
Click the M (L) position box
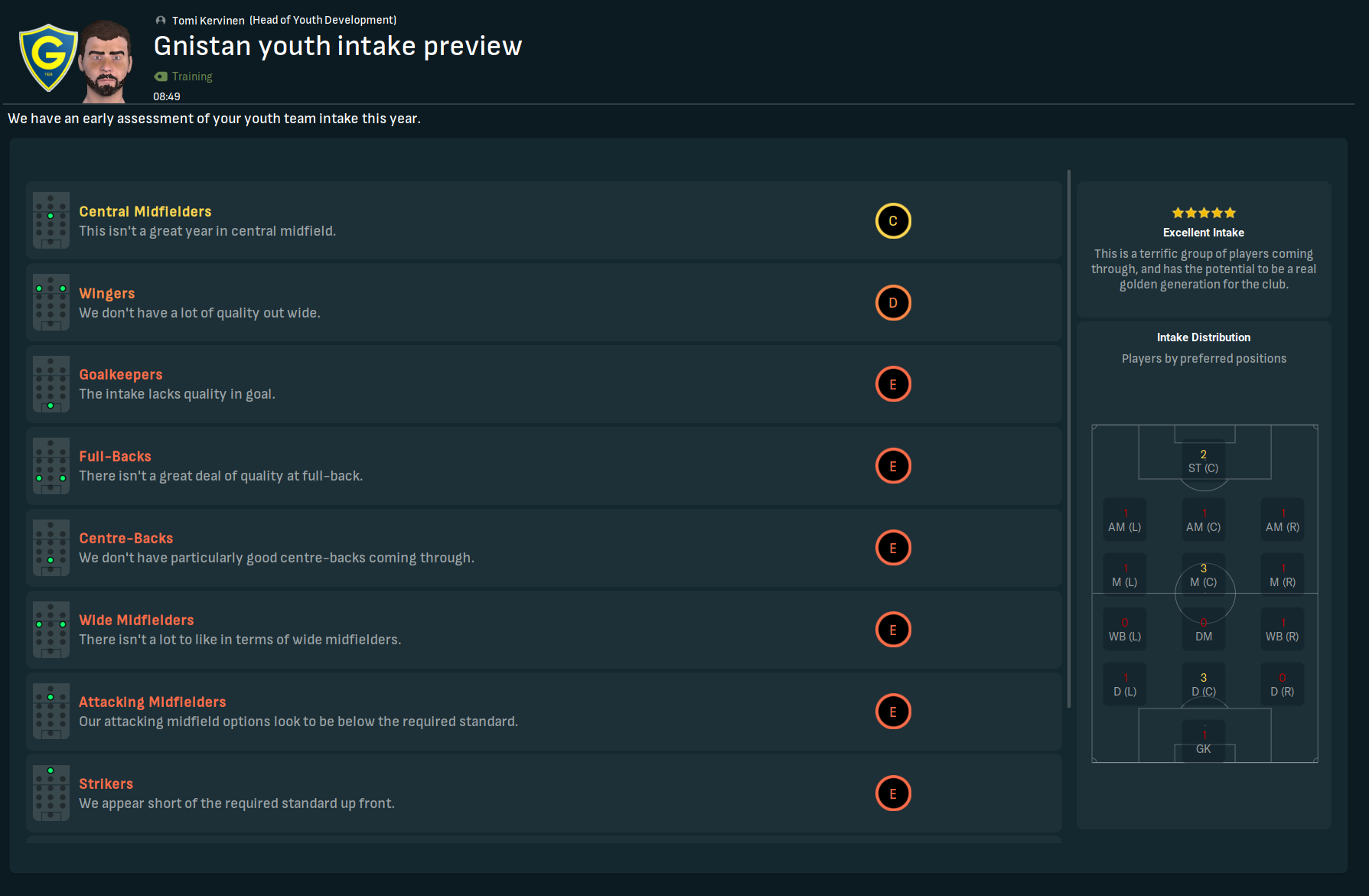(x=1125, y=575)
